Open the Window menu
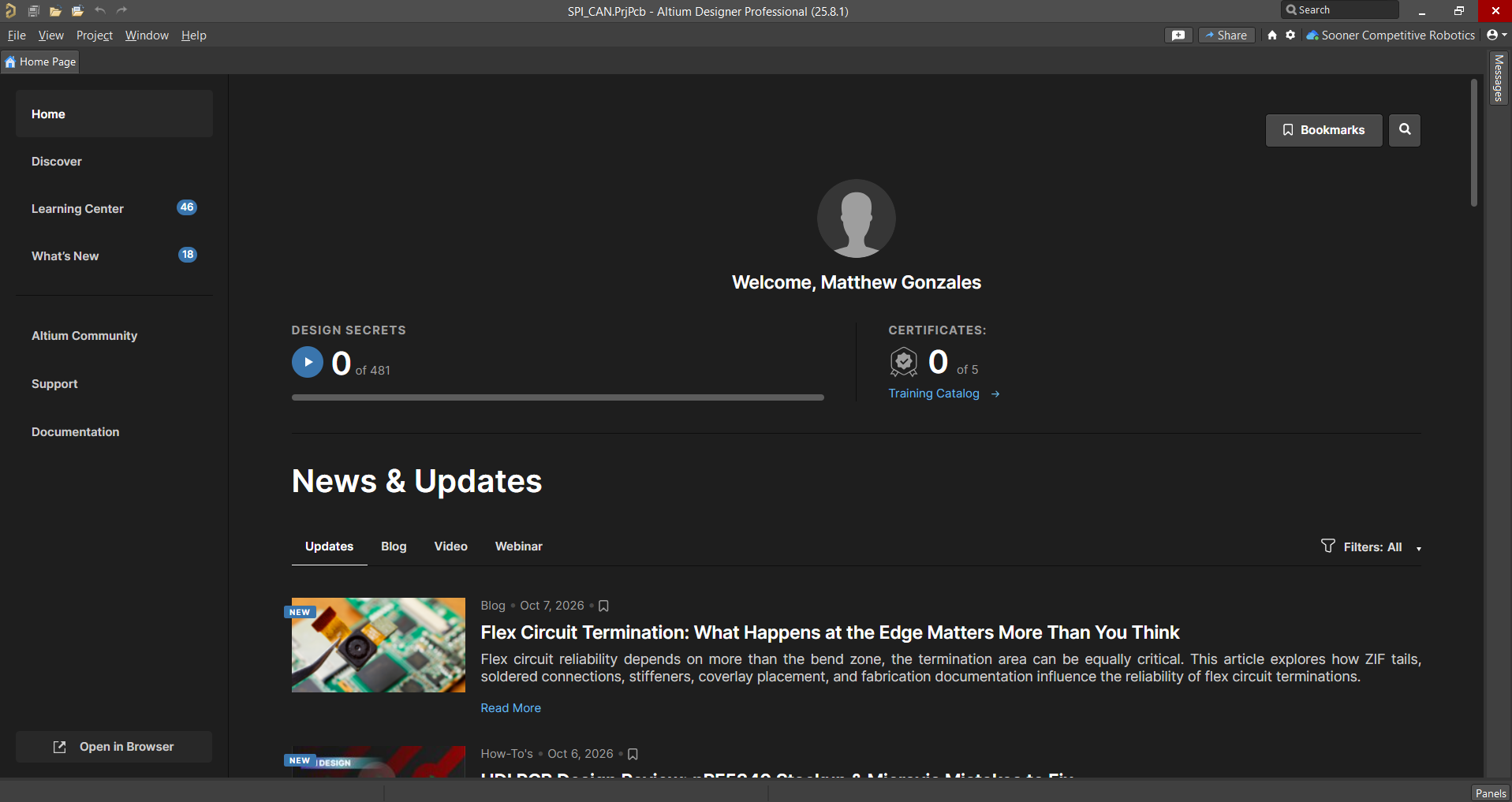The image size is (1512, 802). tap(147, 35)
